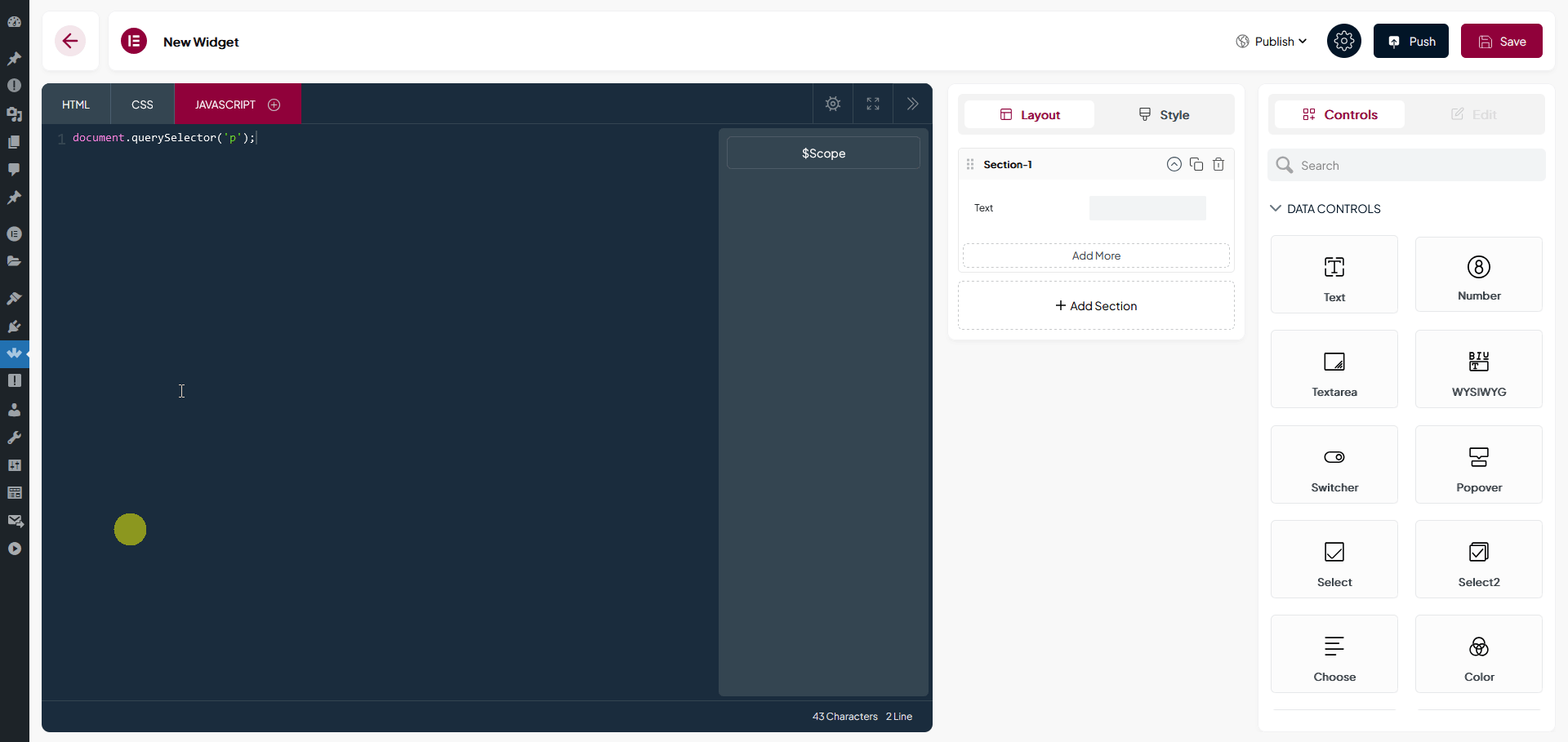Select the Popover control
Viewport: 1568px width, 742px height.
[1479, 464]
